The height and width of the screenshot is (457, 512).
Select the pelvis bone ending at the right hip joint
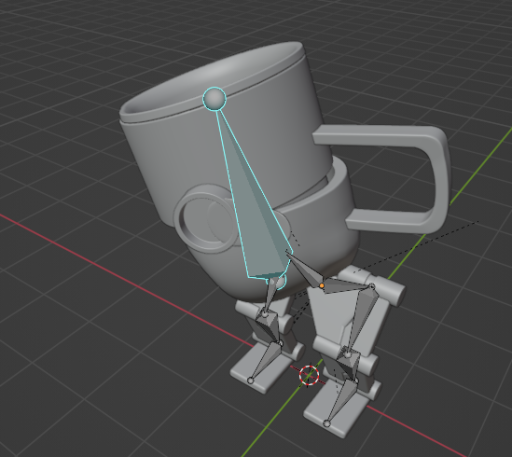click(347, 287)
